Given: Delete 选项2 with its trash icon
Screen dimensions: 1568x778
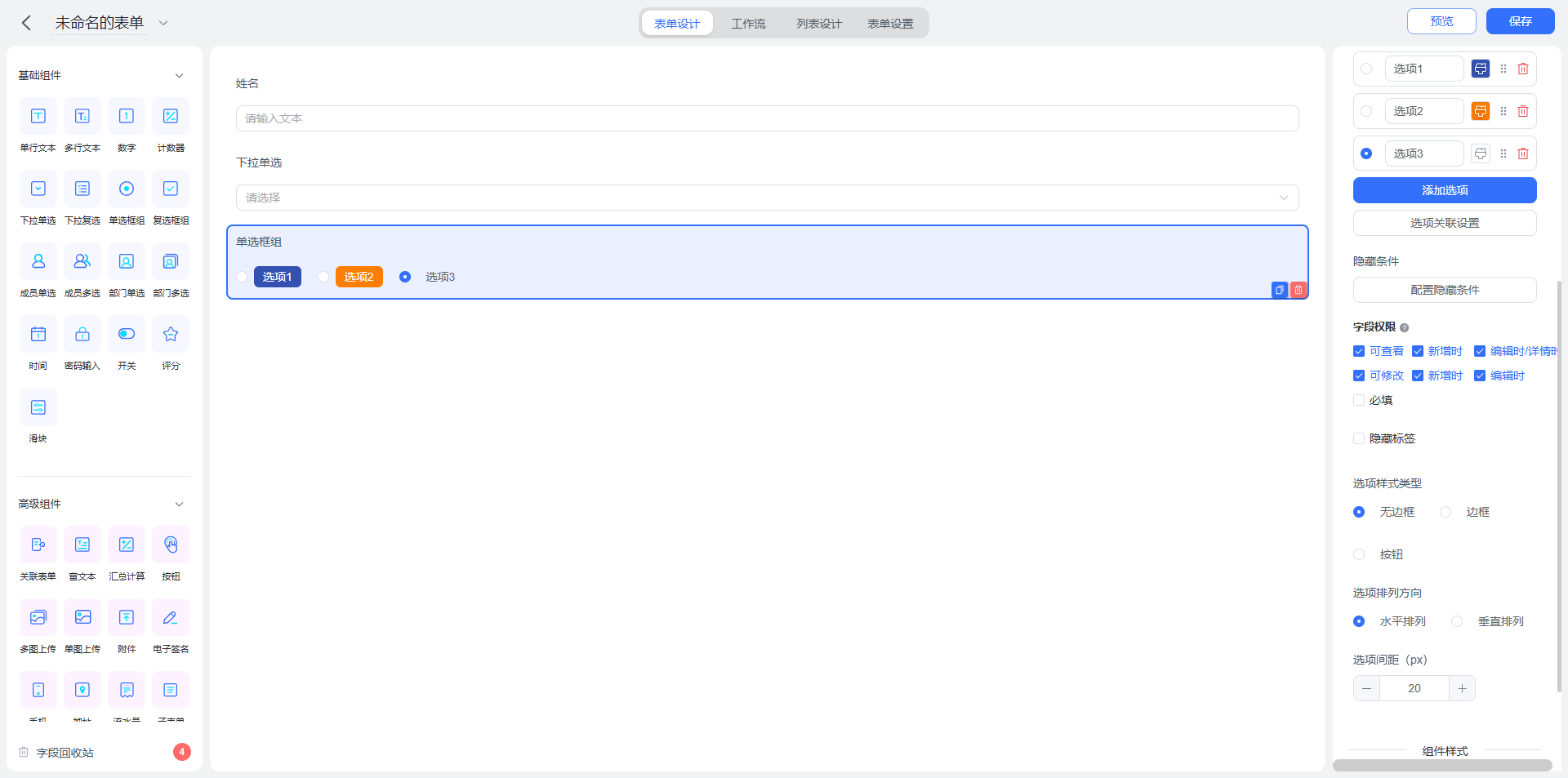Looking at the screenshot, I should [1523, 111].
